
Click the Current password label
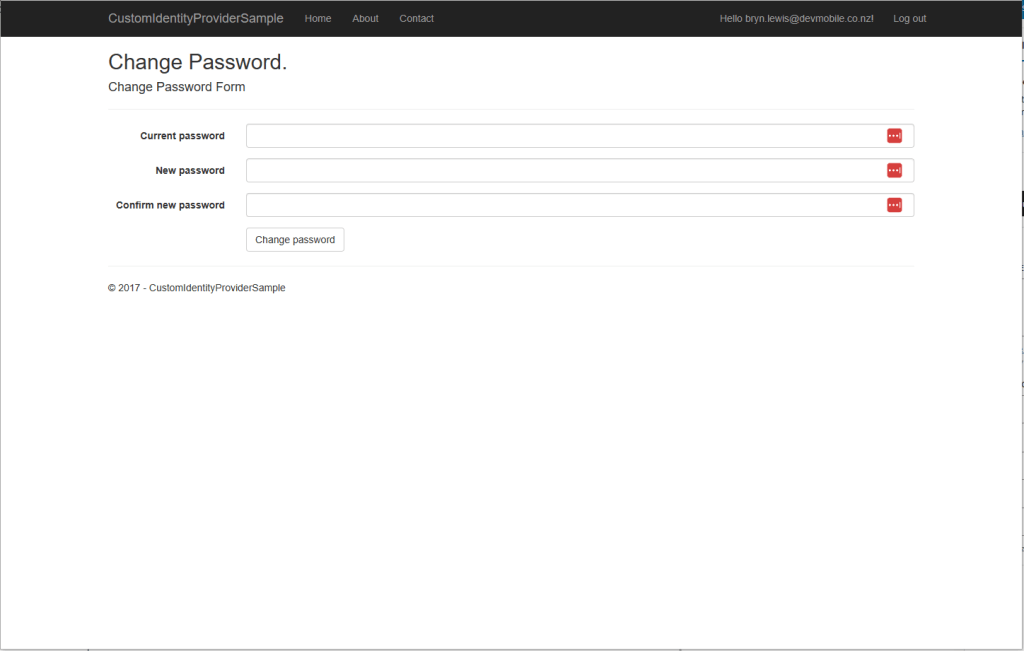(x=182, y=136)
